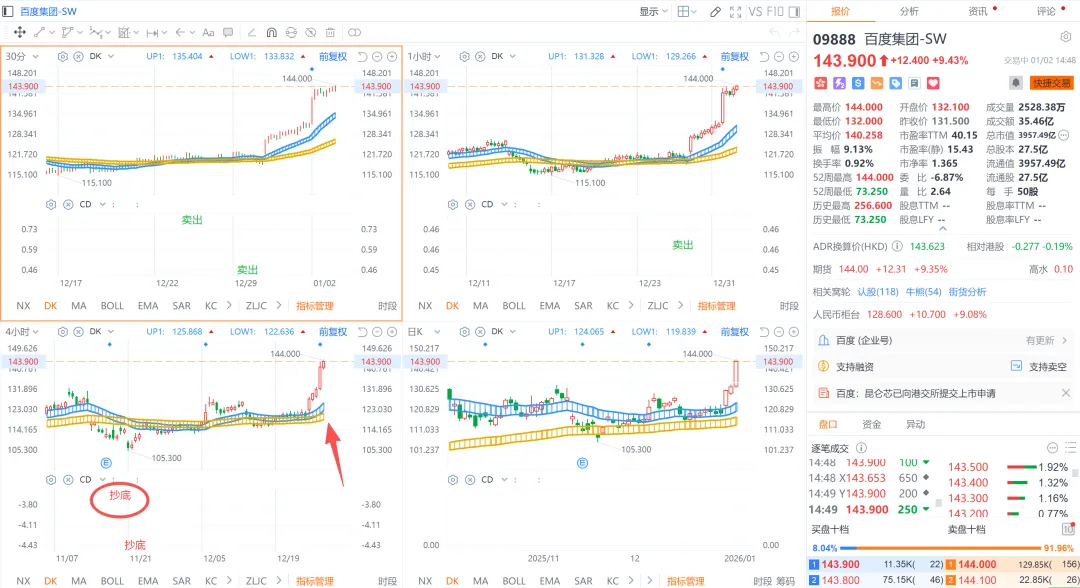Image resolution: width=1080 pixels, height=588 pixels.
Task: Switch to the 资金 tab
Action: (x=871, y=424)
